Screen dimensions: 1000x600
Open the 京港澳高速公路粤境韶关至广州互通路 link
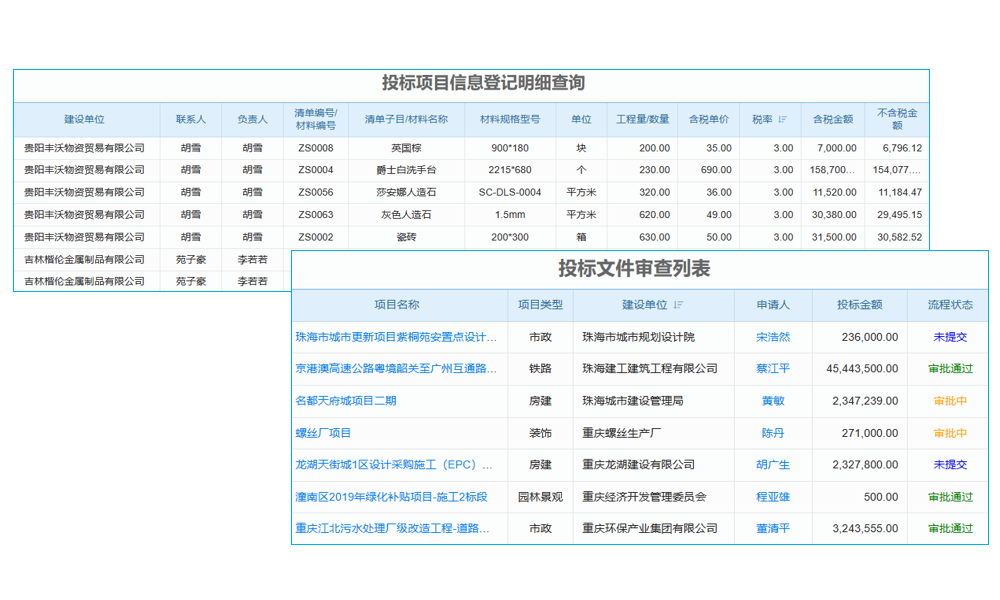tap(394, 370)
